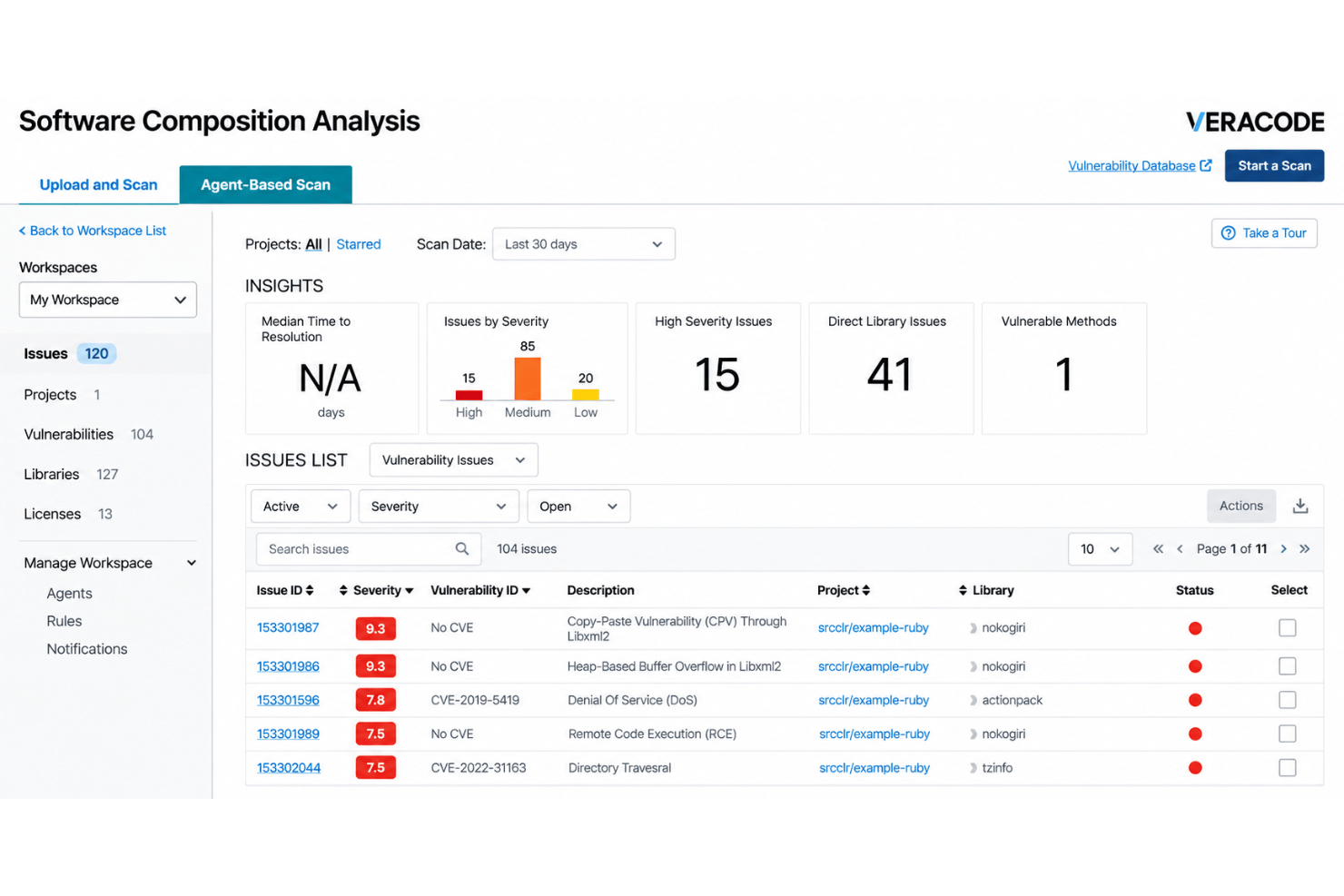1344x896 pixels.
Task: Click CVE-2019-5419 text
Action: (x=475, y=700)
